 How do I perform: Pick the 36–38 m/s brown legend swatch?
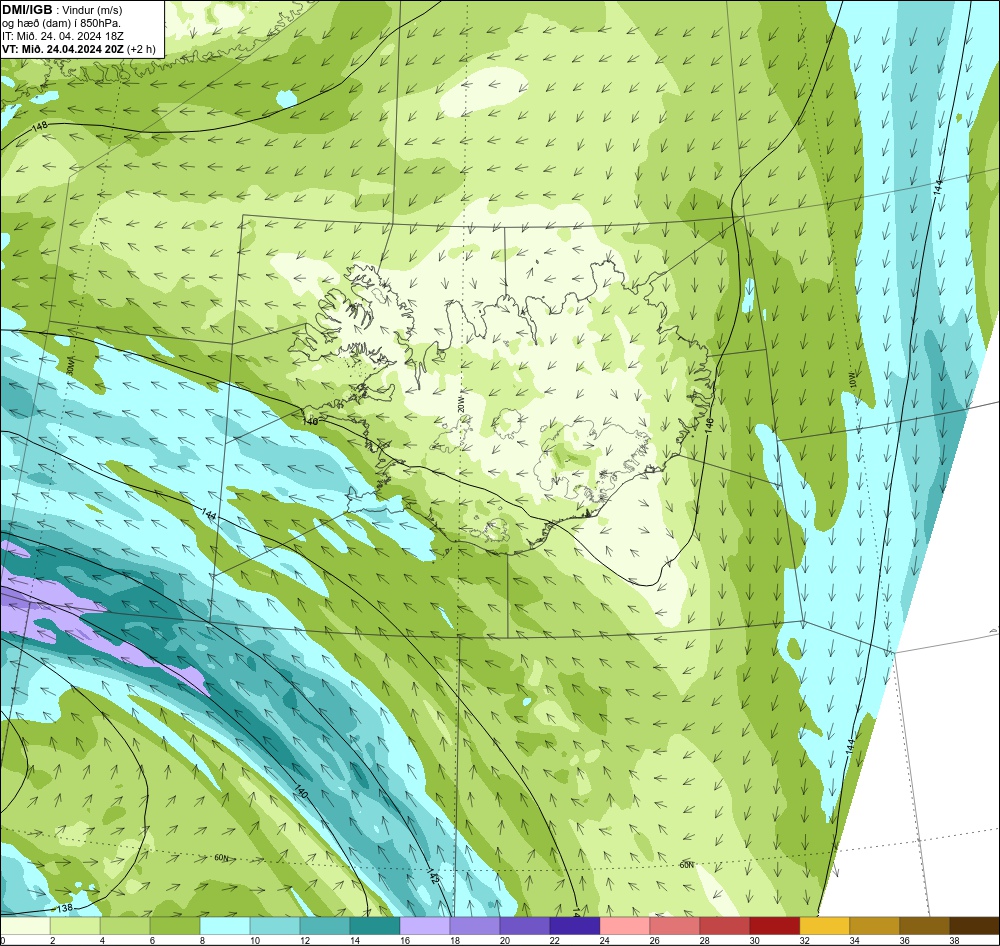(x=924, y=926)
